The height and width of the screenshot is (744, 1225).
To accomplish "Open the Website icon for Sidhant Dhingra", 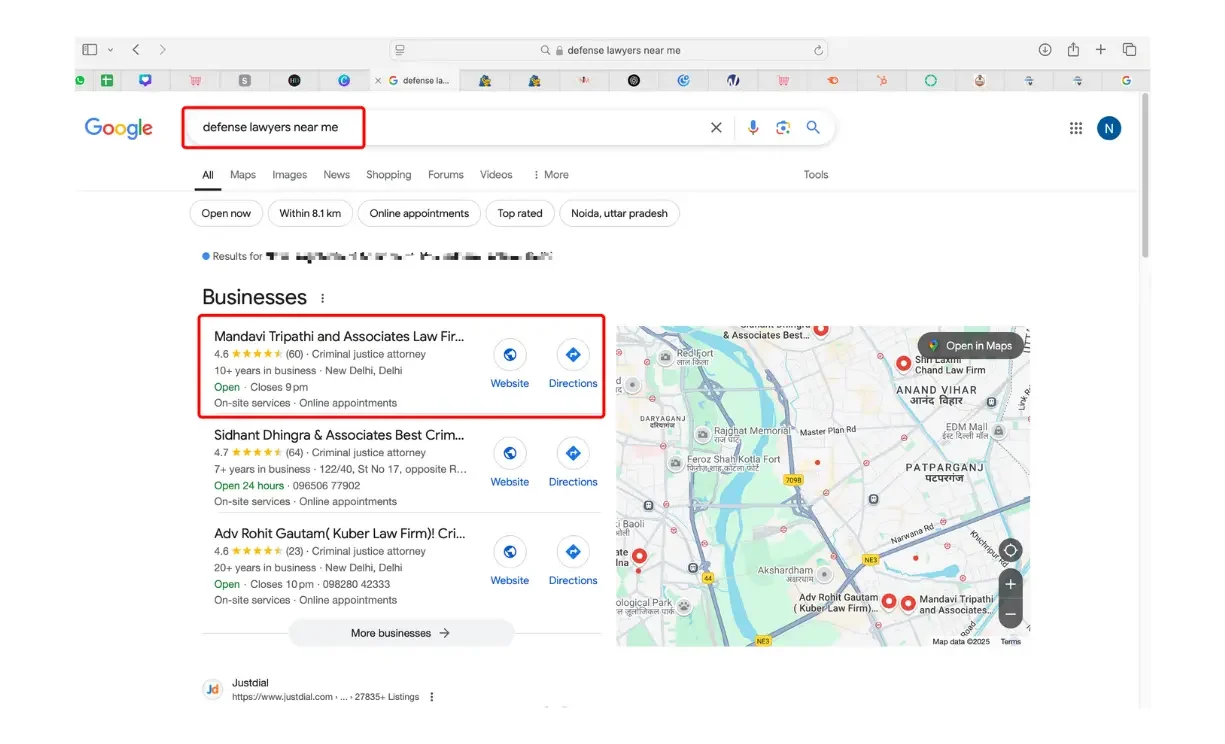I will [510, 453].
